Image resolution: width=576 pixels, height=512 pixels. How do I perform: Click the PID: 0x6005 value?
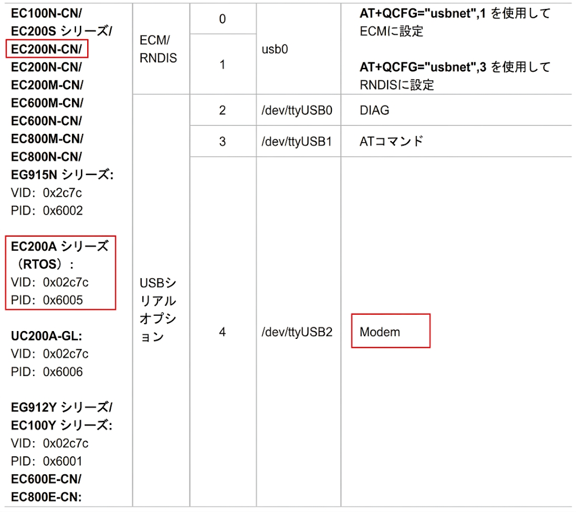(47, 300)
